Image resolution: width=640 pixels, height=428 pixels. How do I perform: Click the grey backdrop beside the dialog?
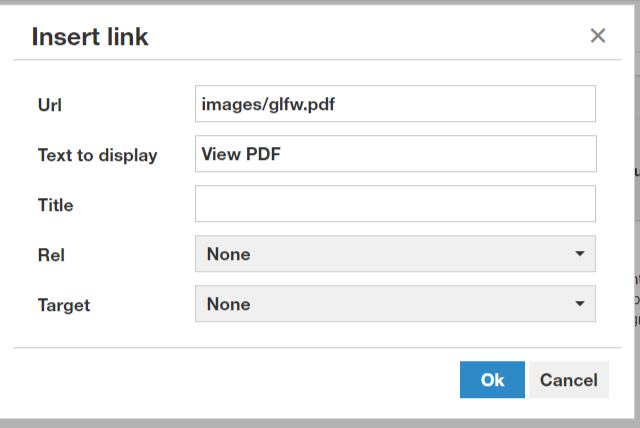coord(318,424)
